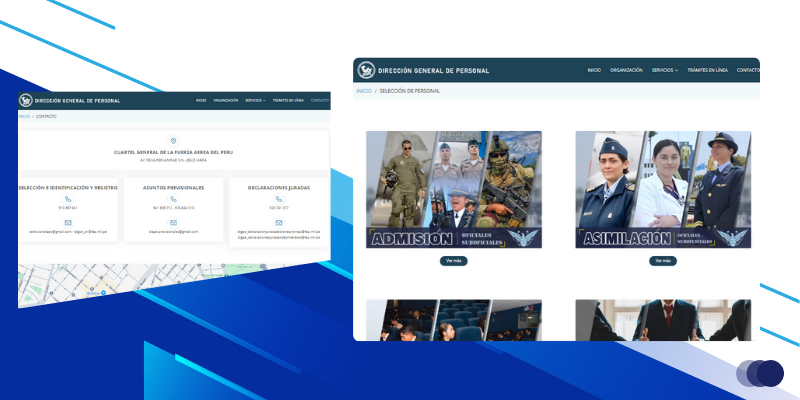Click the envelope icon under Declaraciones Juradas
Image resolution: width=800 pixels, height=400 pixels.
(x=278, y=222)
